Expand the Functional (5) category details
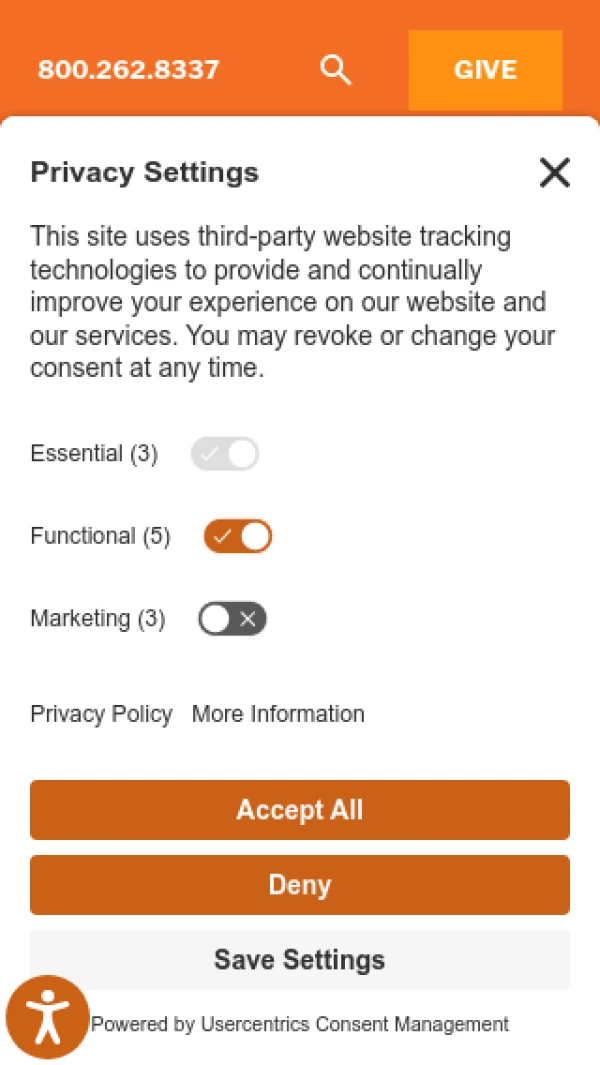Viewport: 600px width, 1065px height. pos(99,536)
